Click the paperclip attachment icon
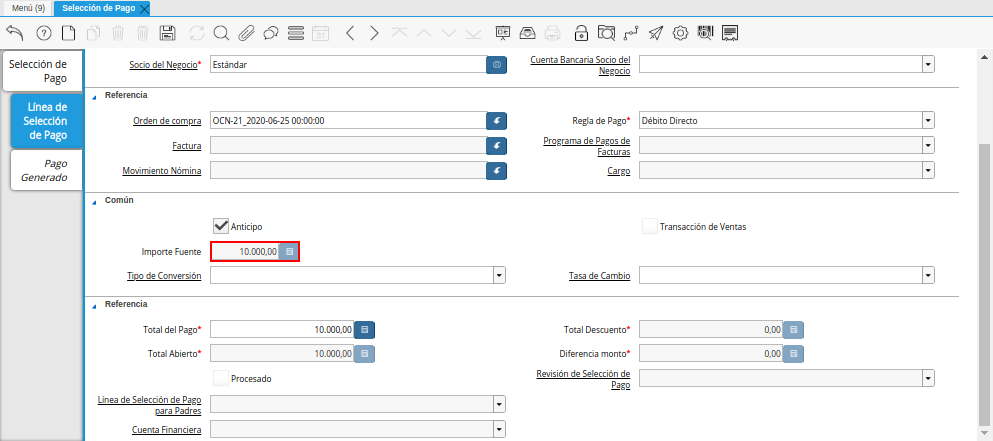The height and width of the screenshot is (441, 993). point(246,33)
